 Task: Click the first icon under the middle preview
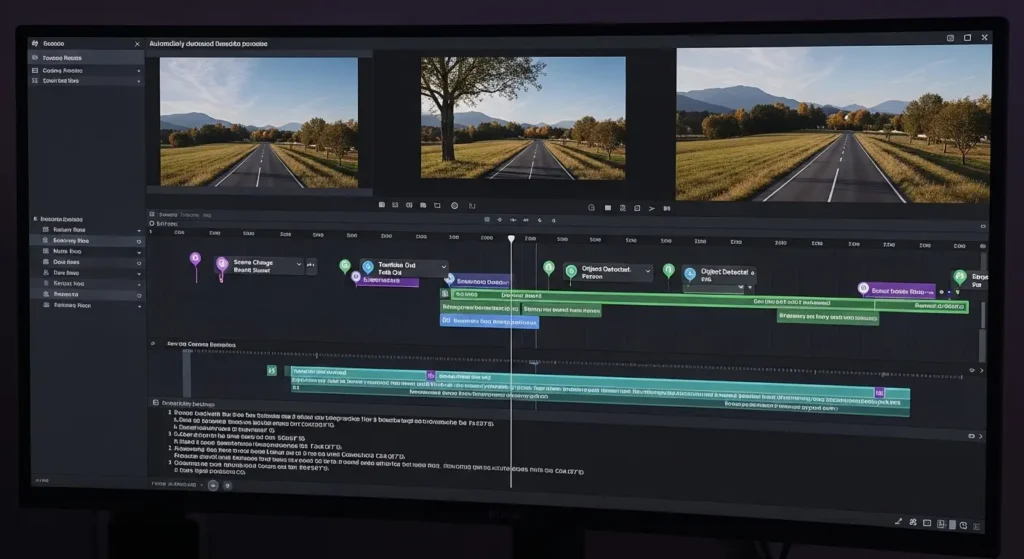pos(383,206)
